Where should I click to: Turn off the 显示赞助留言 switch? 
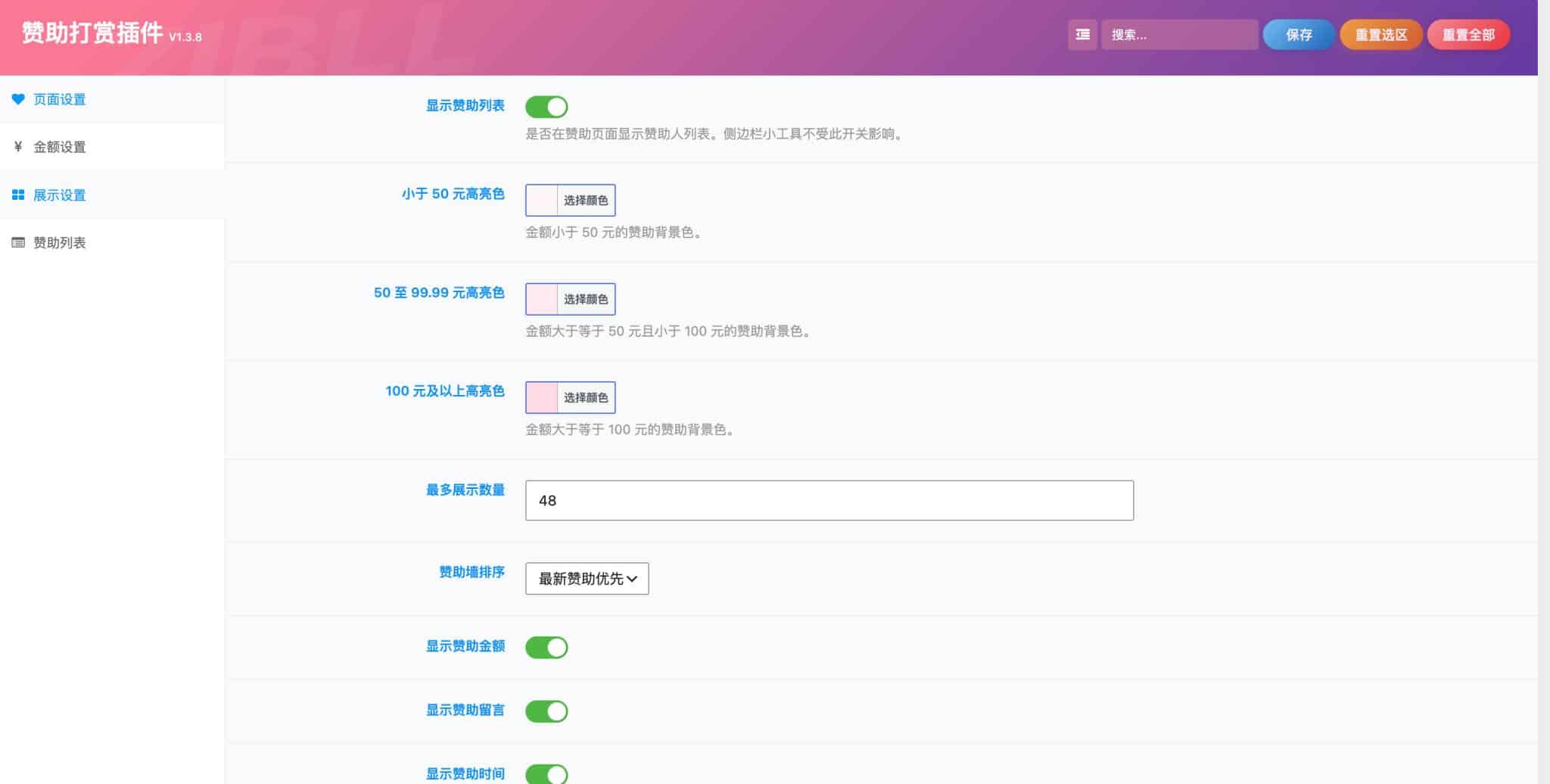point(546,711)
